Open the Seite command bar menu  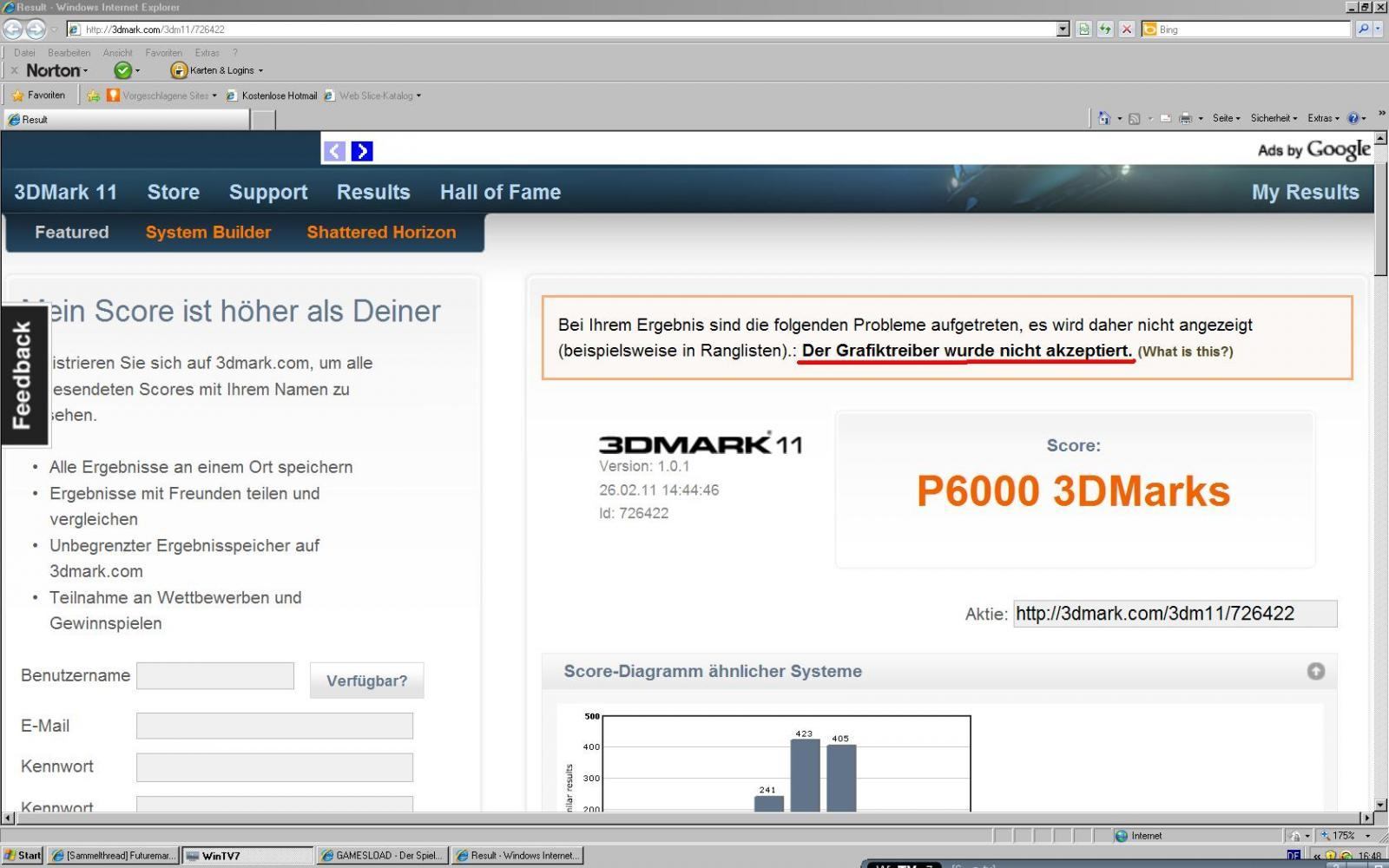1226,118
